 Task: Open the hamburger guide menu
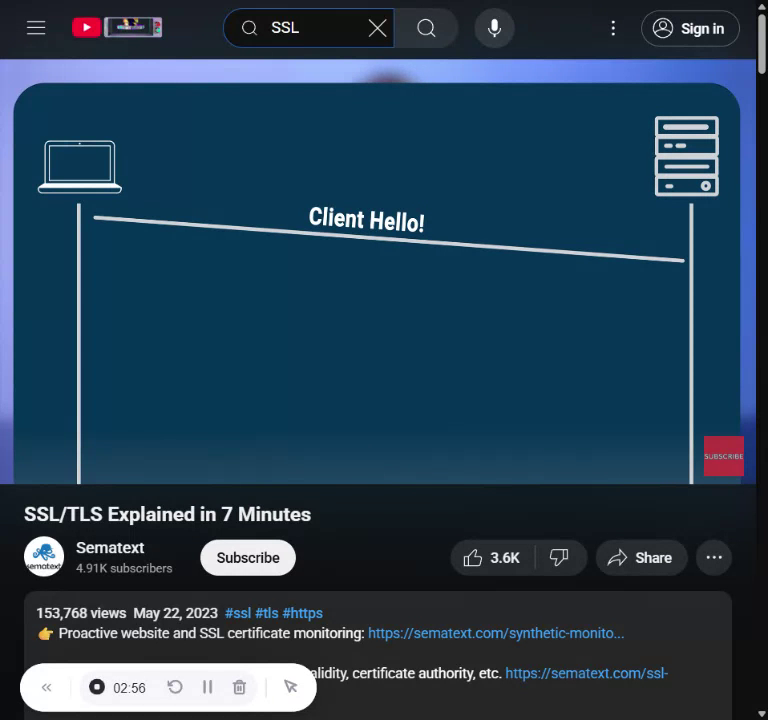(x=36, y=28)
